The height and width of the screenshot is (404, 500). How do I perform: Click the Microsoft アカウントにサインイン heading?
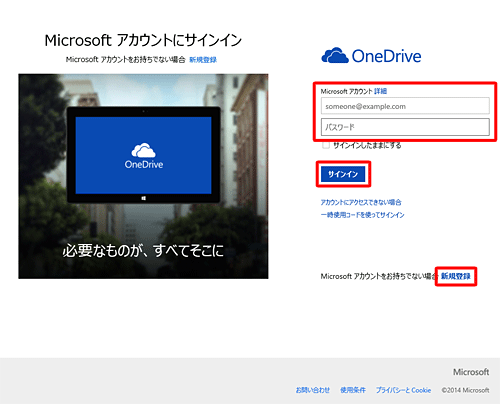(x=143, y=40)
